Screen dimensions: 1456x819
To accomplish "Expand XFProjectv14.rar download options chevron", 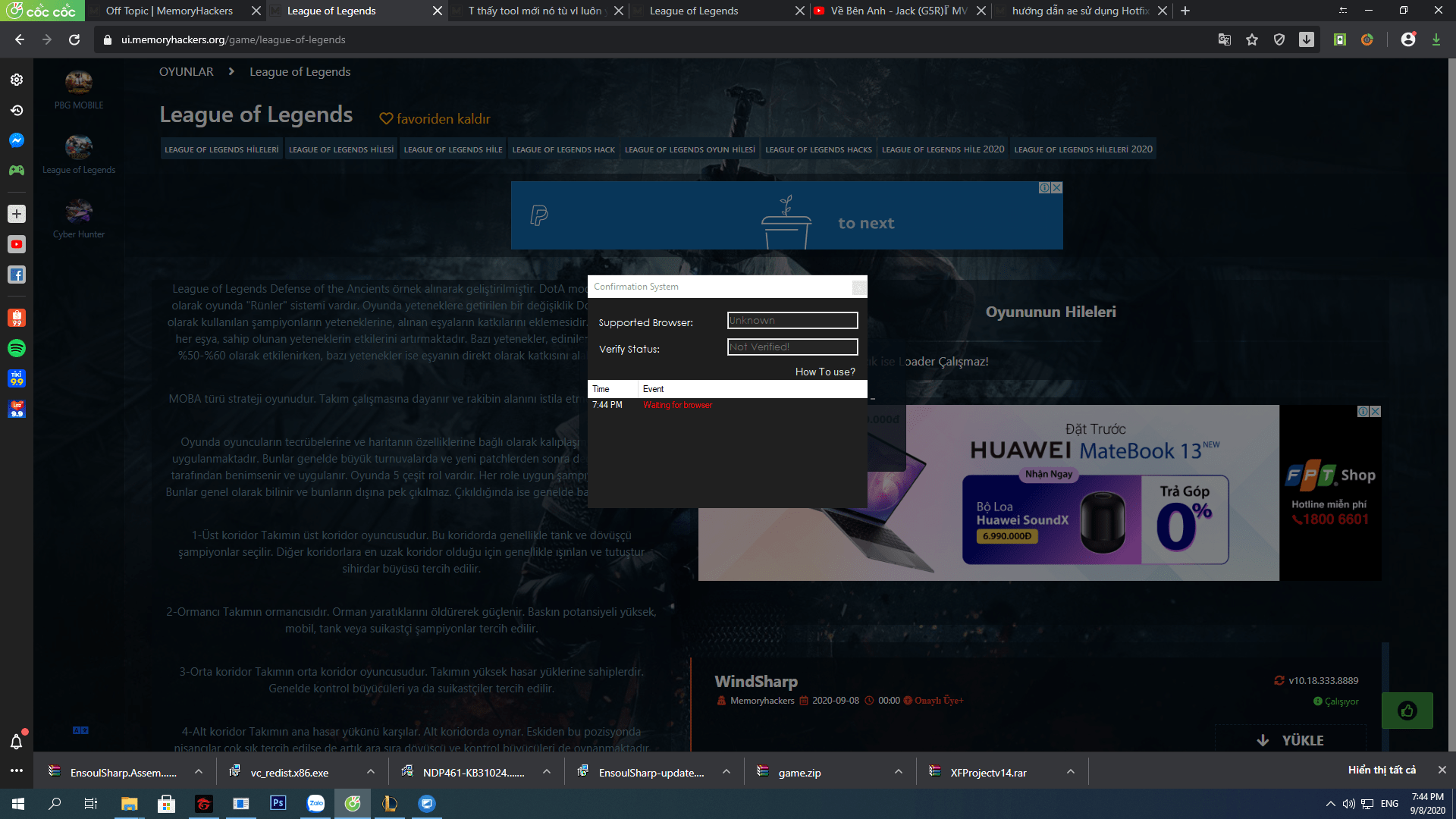I will click(x=1070, y=772).
